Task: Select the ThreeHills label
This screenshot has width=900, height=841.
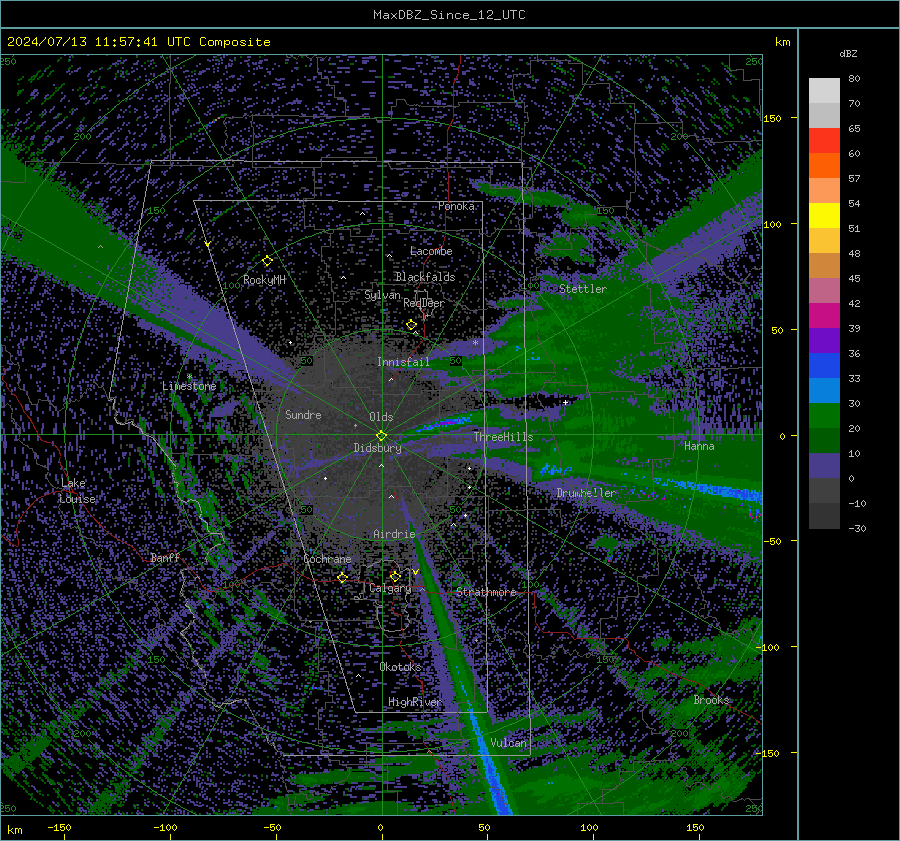Action: (x=503, y=437)
